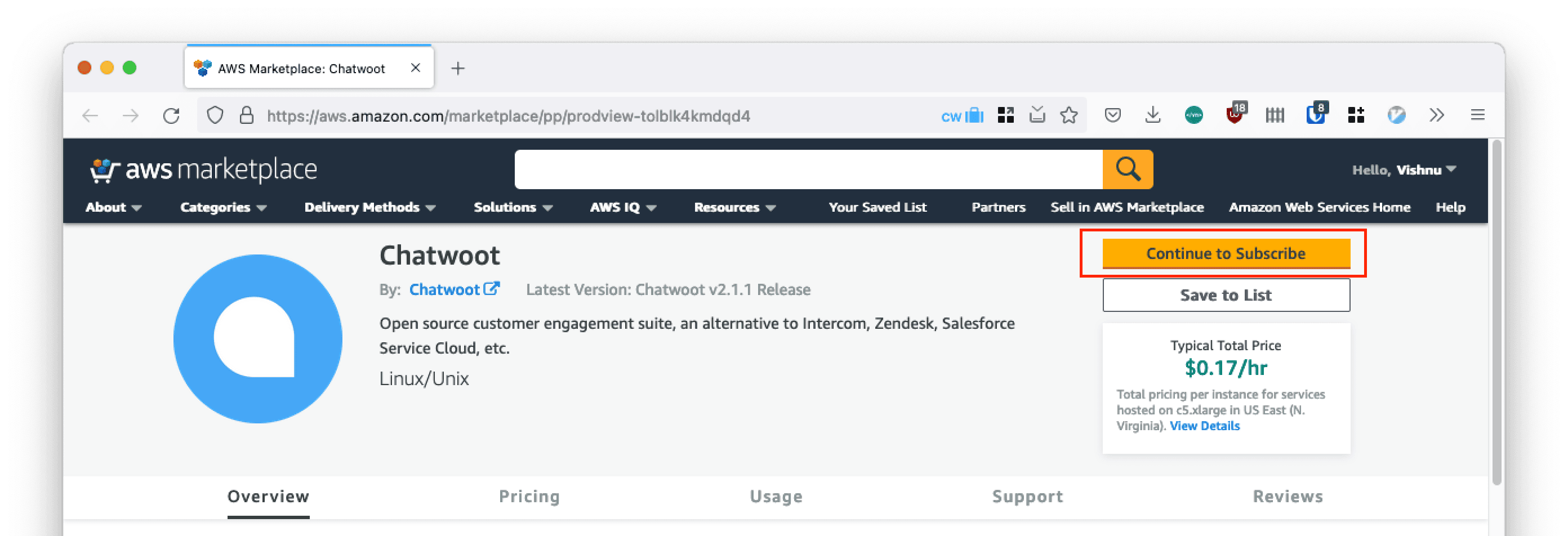Switch to the Usage tab
1568x536 pixels.
[776, 497]
